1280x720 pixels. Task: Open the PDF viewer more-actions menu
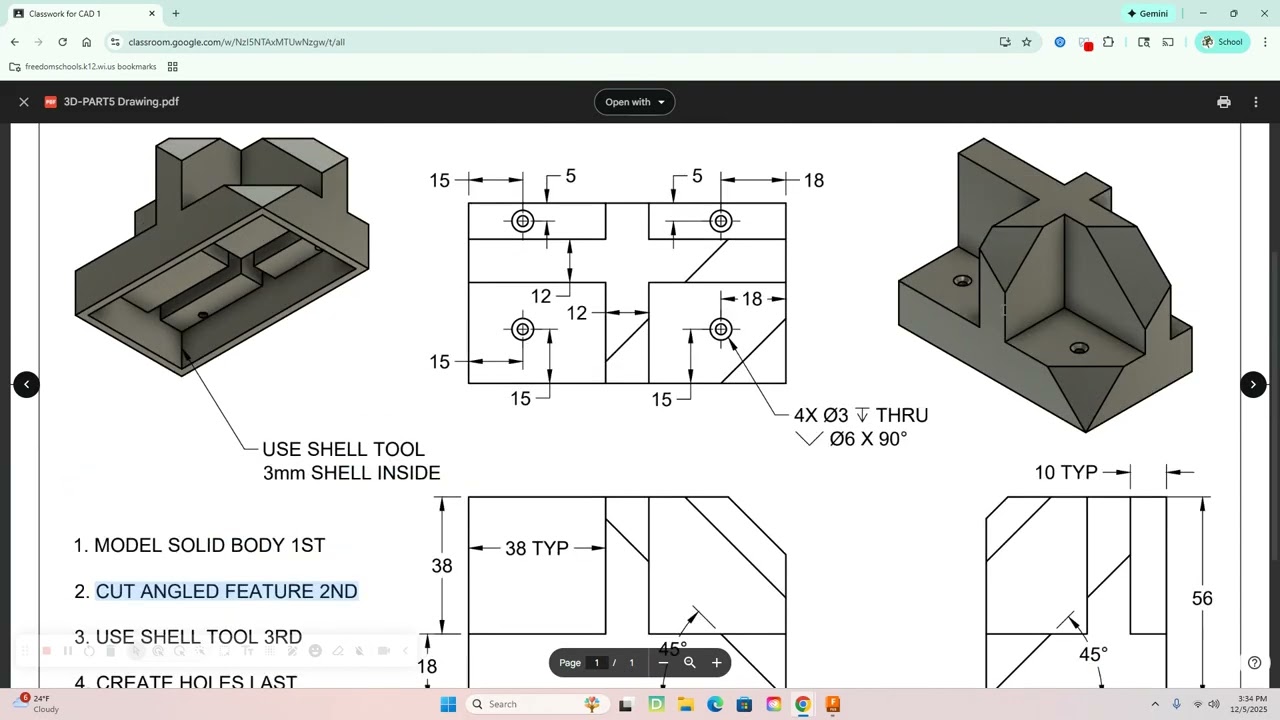click(x=1256, y=102)
